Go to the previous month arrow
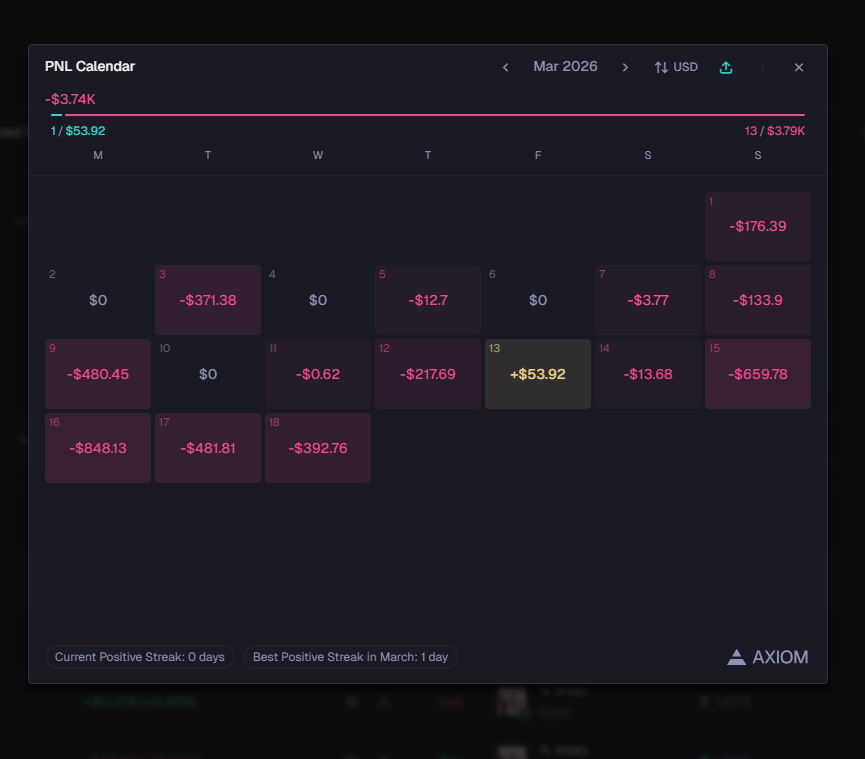 tap(505, 67)
